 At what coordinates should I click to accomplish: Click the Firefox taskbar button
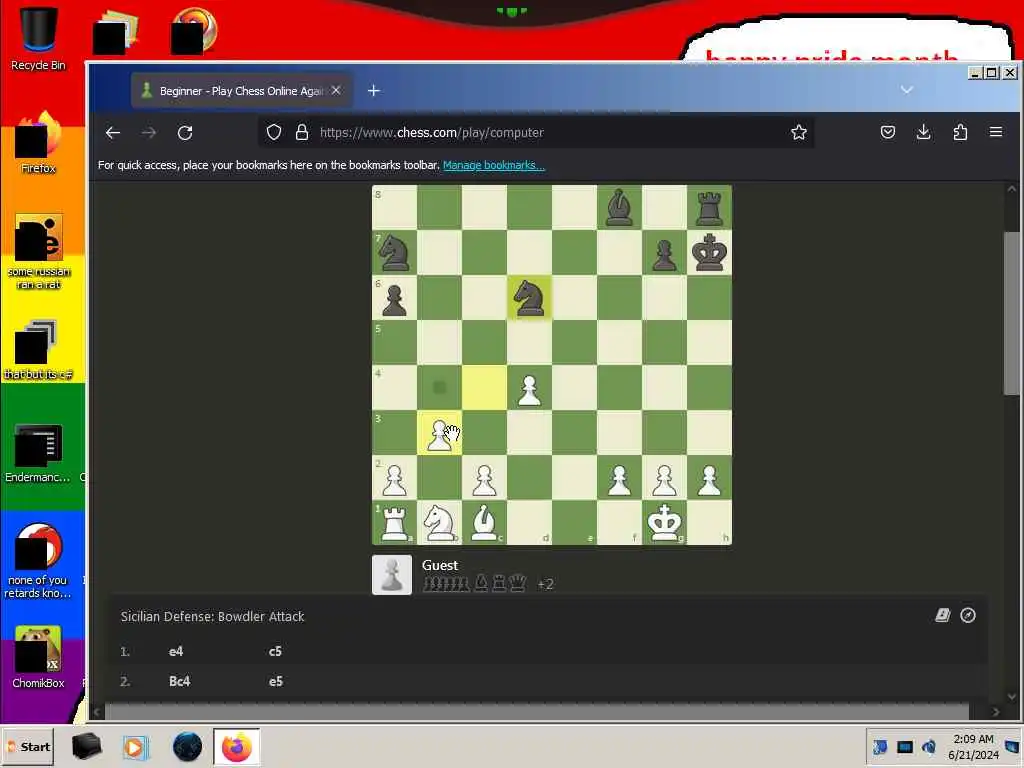(x=236, y=747)
